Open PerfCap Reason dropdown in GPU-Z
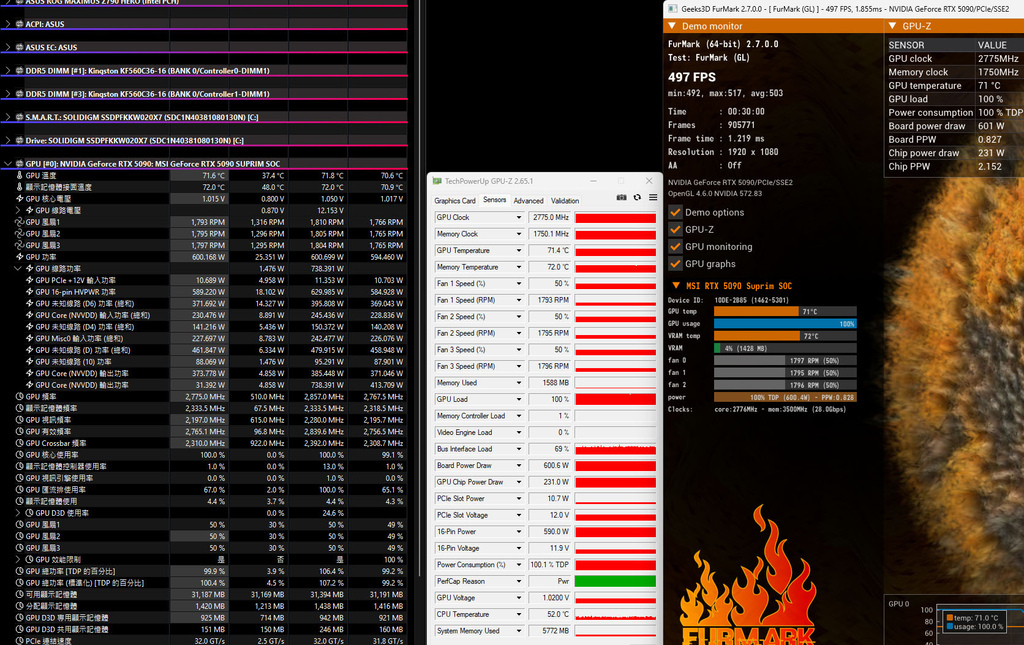Screen dimensions: 1024x645 coord(519,581)
